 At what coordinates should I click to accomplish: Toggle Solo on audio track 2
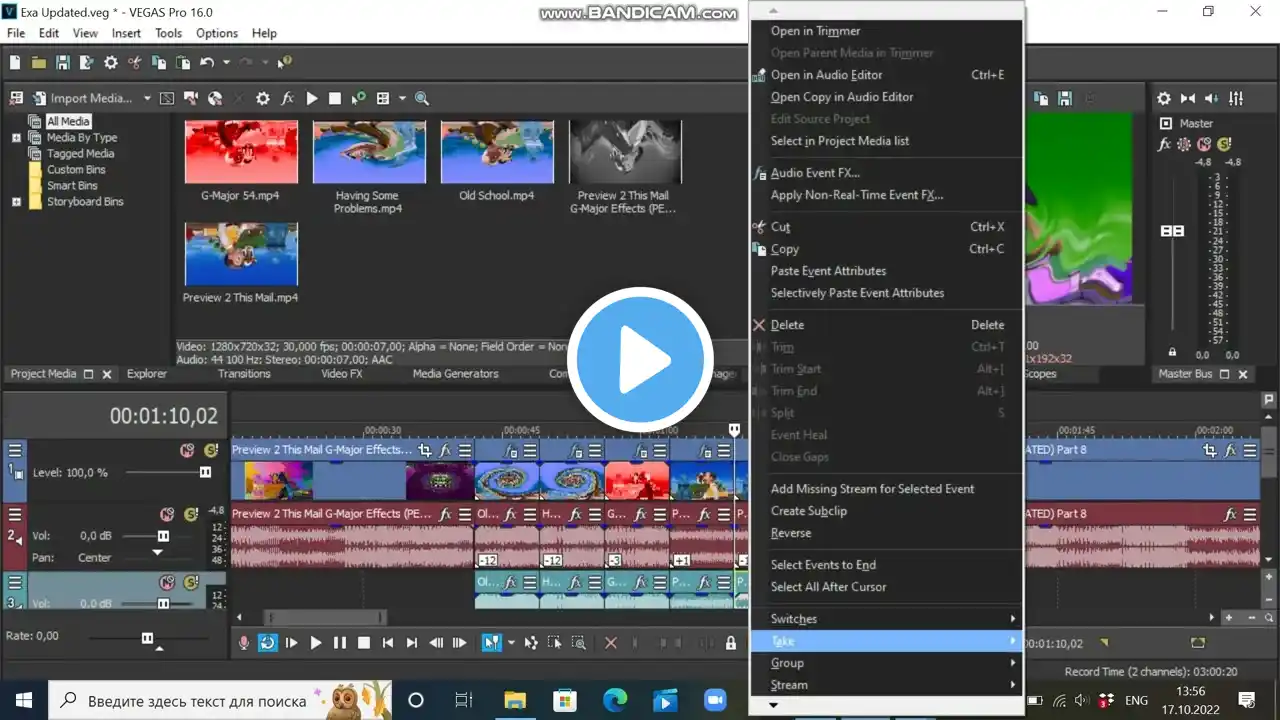point(191,515)
